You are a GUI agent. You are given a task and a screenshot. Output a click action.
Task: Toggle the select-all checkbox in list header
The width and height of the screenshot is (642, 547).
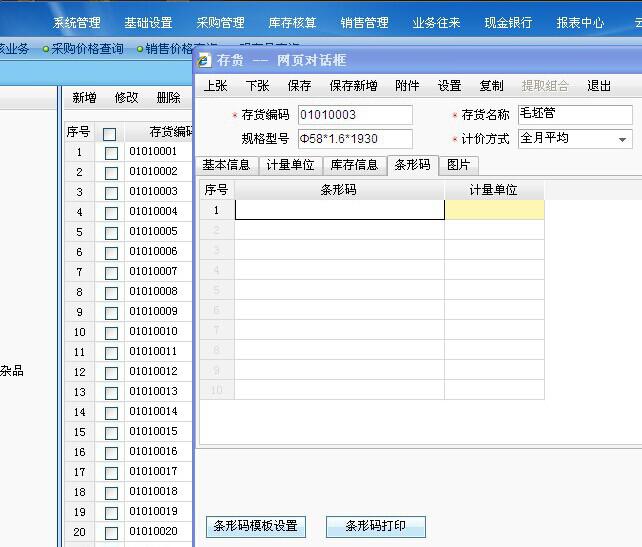(110, 133)
